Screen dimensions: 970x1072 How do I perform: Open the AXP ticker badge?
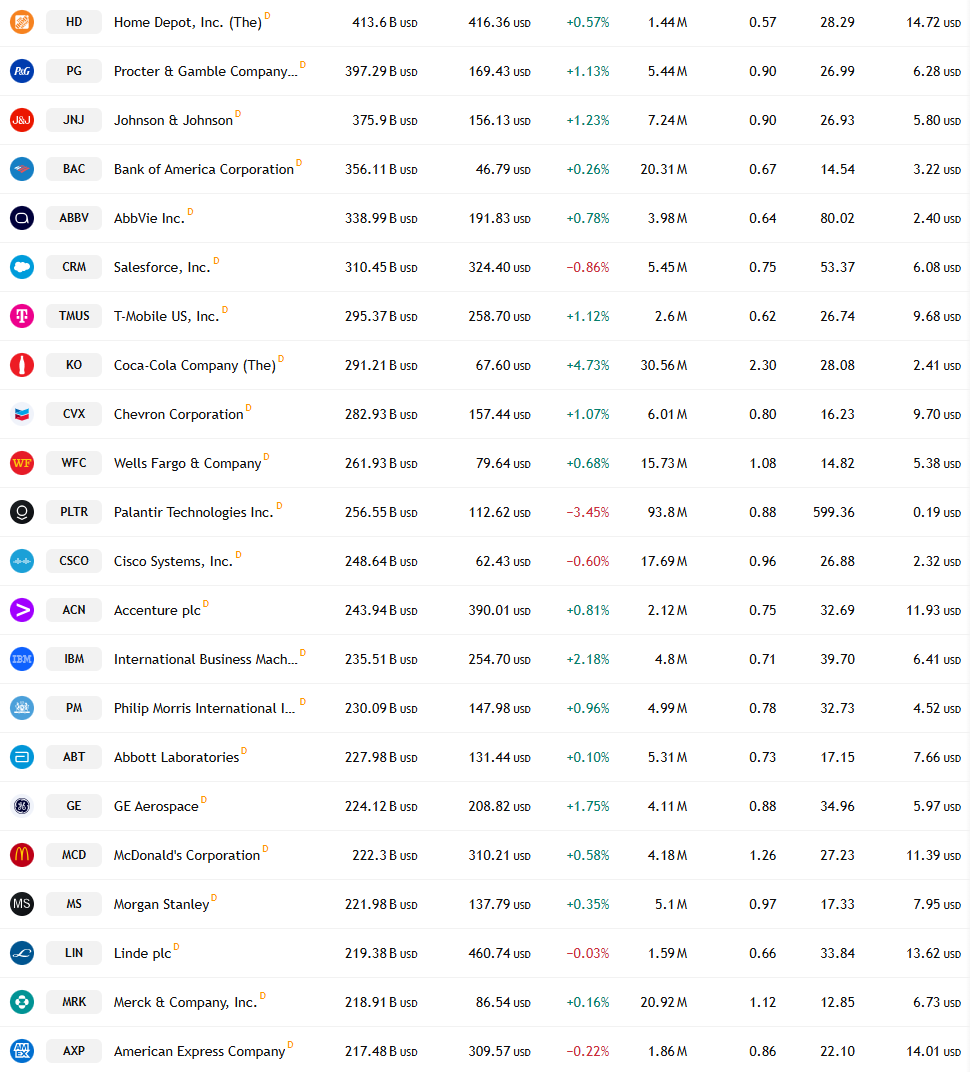pyautogui.click(x=74, y=1051)
